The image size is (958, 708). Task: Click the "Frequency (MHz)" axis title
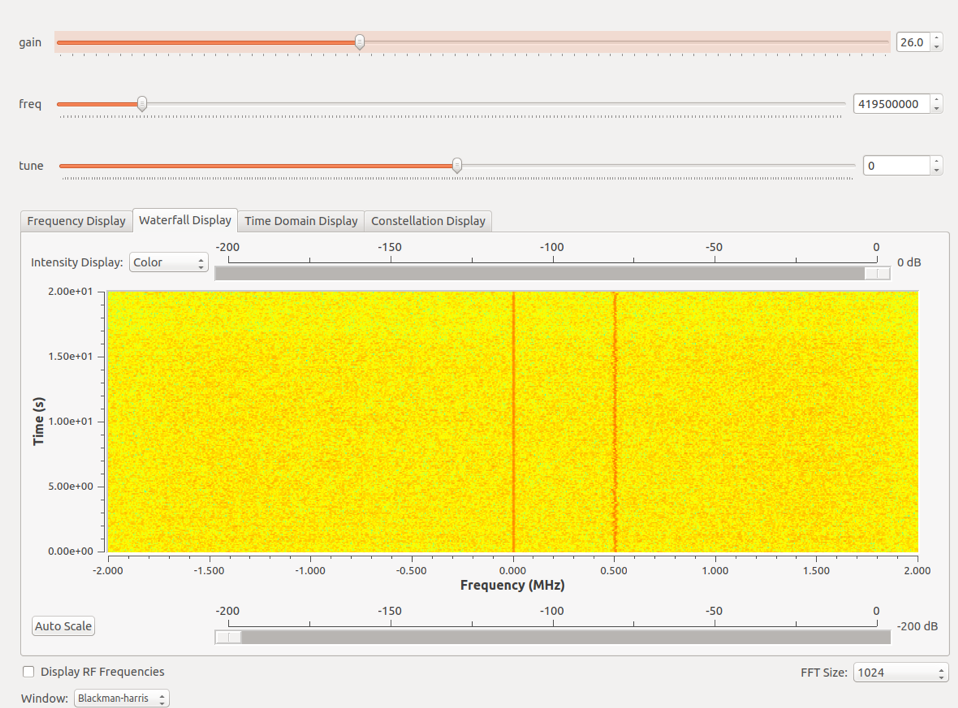513,585
